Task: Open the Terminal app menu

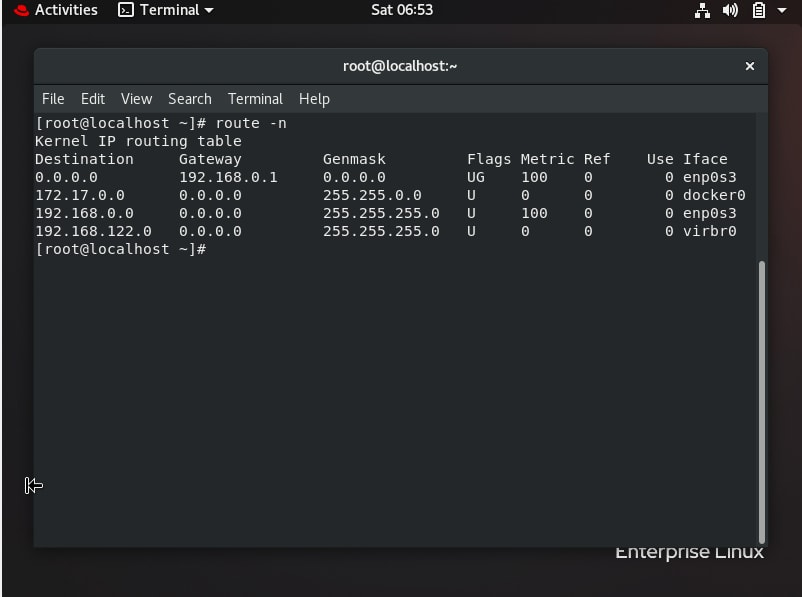Action: 166,10
